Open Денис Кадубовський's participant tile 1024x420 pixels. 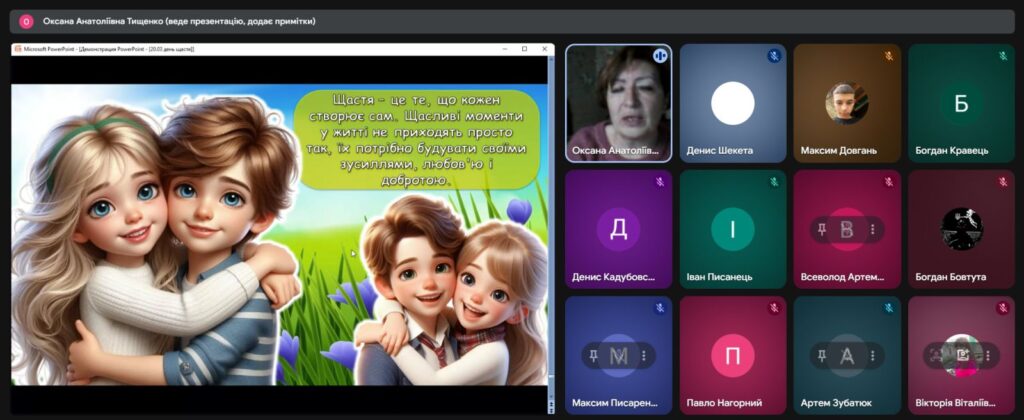(x=618, y=229)
